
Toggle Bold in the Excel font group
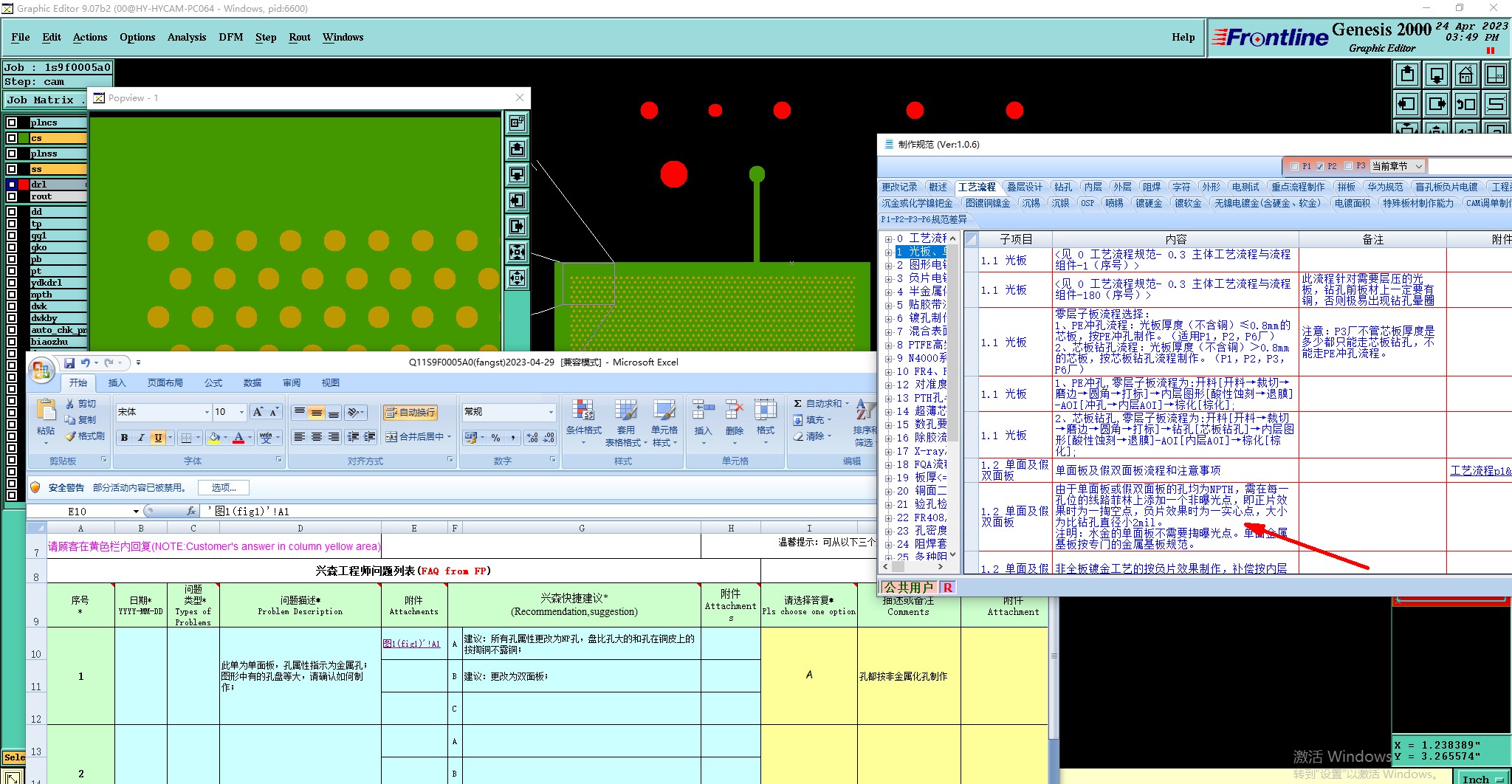click(124, 438)
